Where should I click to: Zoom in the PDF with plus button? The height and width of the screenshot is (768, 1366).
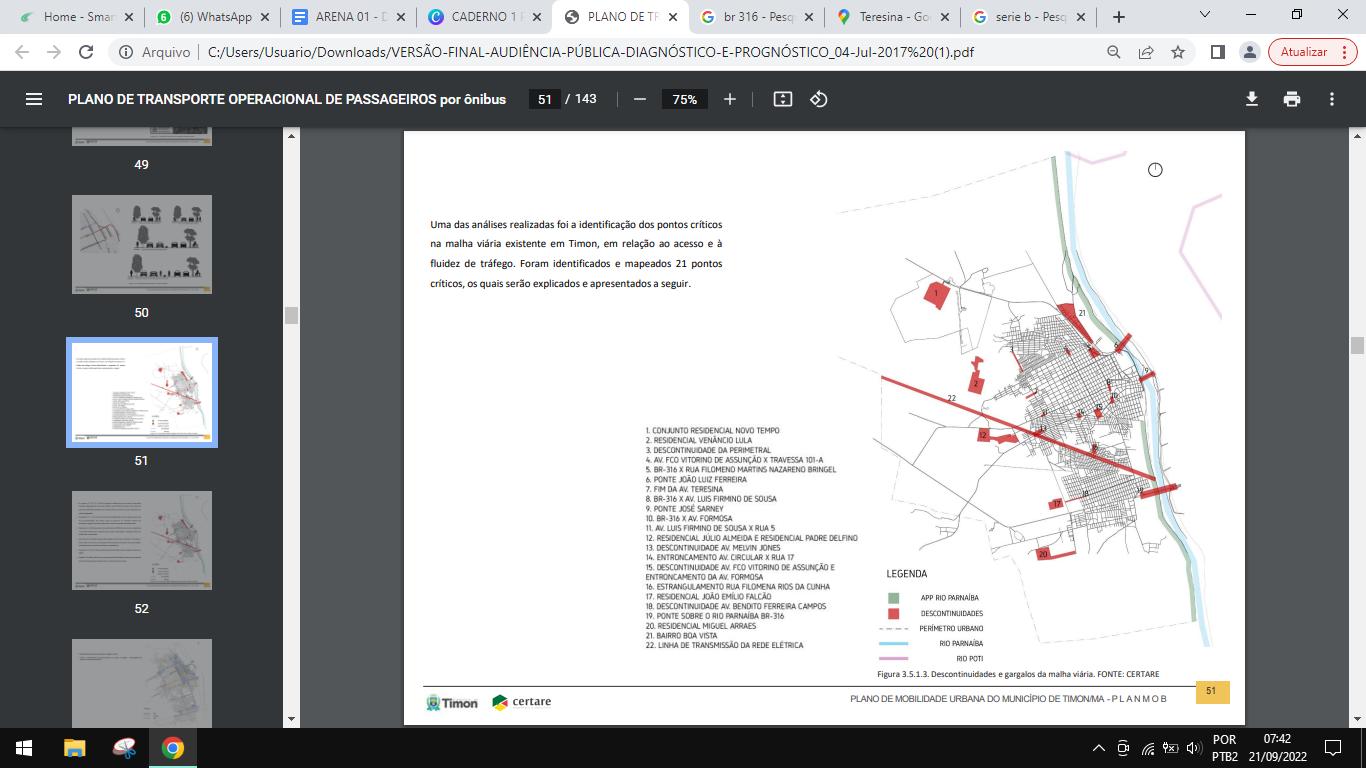tap(730, 99)
